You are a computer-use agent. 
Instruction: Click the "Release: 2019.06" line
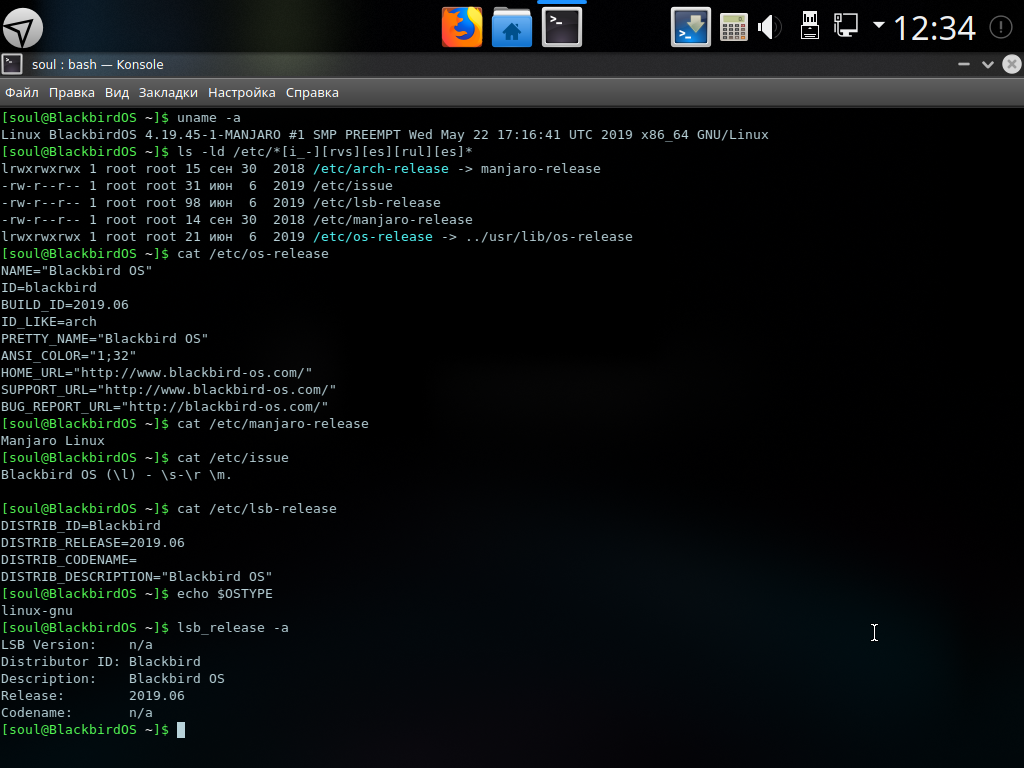point(93,695)
